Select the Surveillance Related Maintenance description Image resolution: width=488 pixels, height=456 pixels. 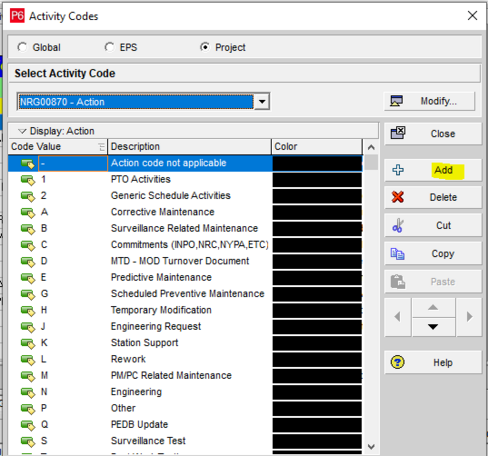tap(184, 228)
